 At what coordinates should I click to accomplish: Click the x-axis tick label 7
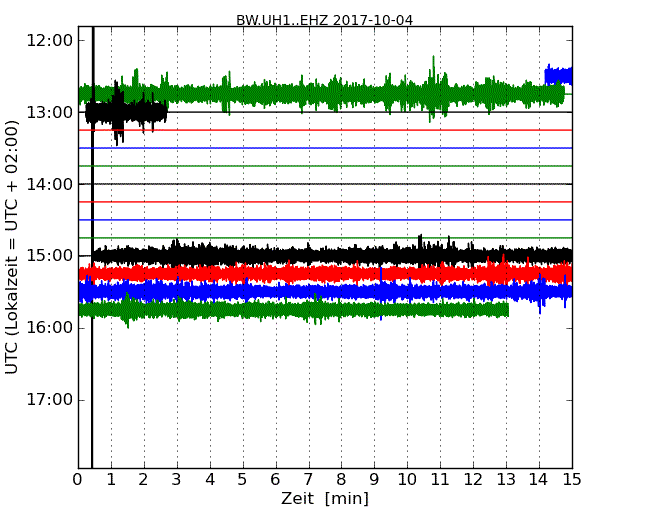click(309, 479)
